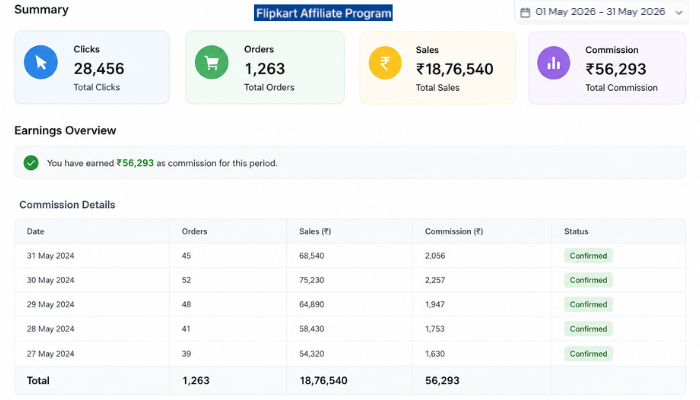Click Total Commission label
This screenshot has height=400, width=700.
tap(621, 88)
